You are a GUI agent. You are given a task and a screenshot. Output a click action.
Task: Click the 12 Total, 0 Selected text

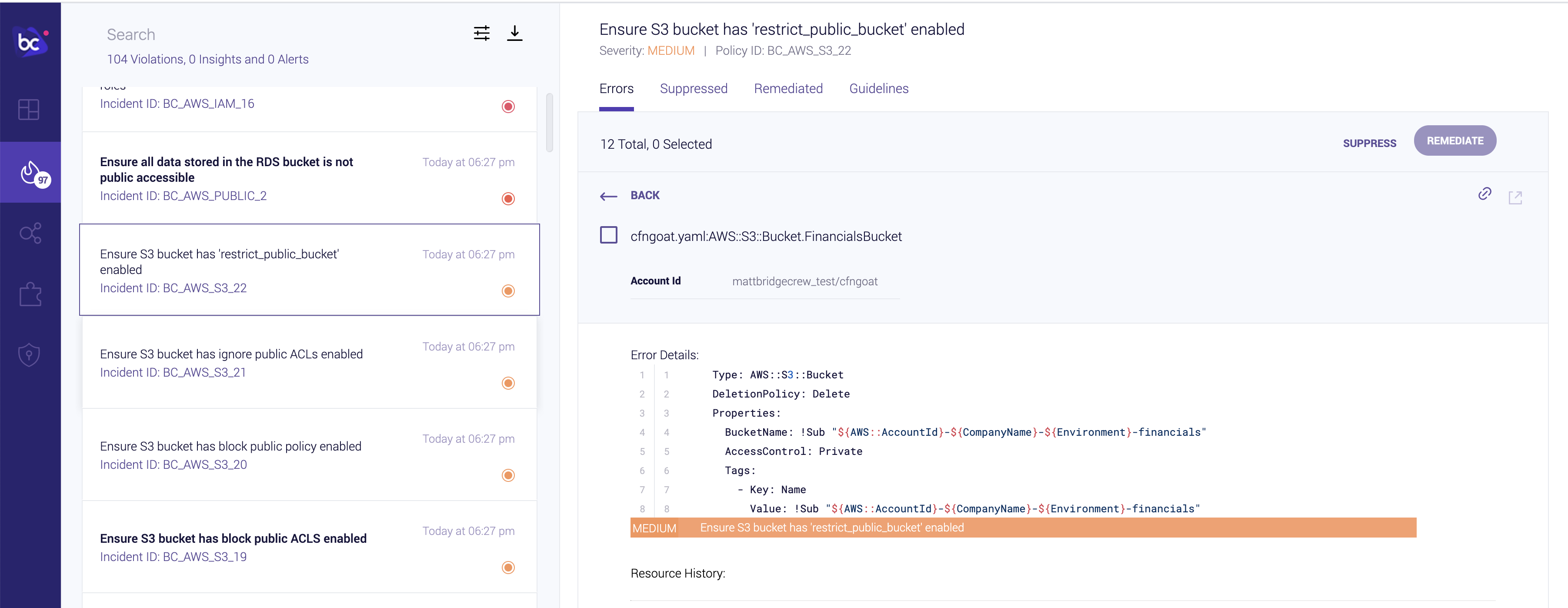tap(656, 144)
